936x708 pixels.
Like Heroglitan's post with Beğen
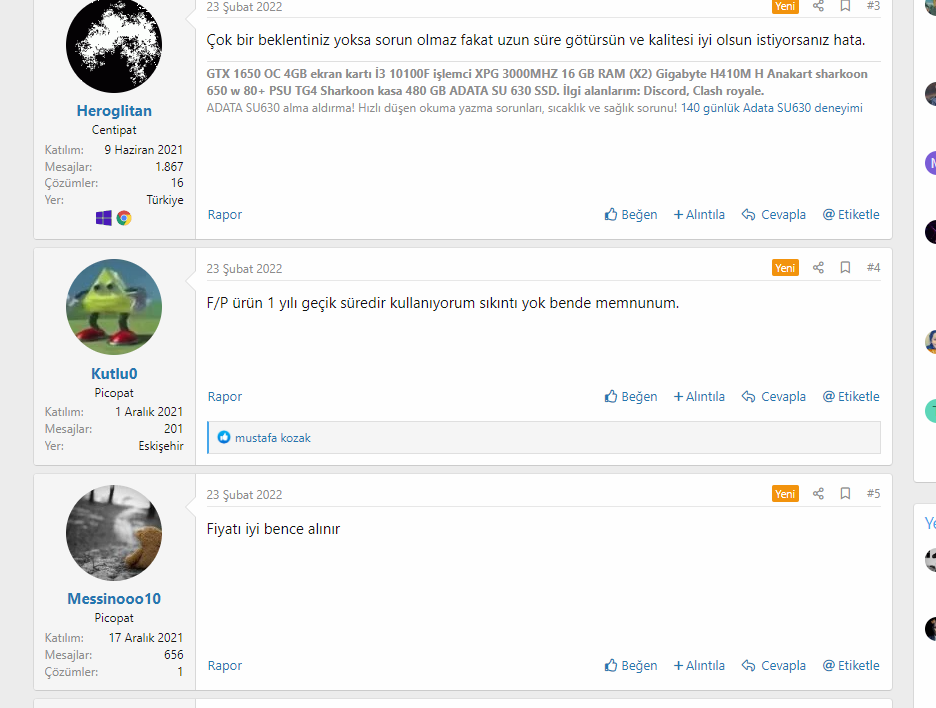point(631,214)
